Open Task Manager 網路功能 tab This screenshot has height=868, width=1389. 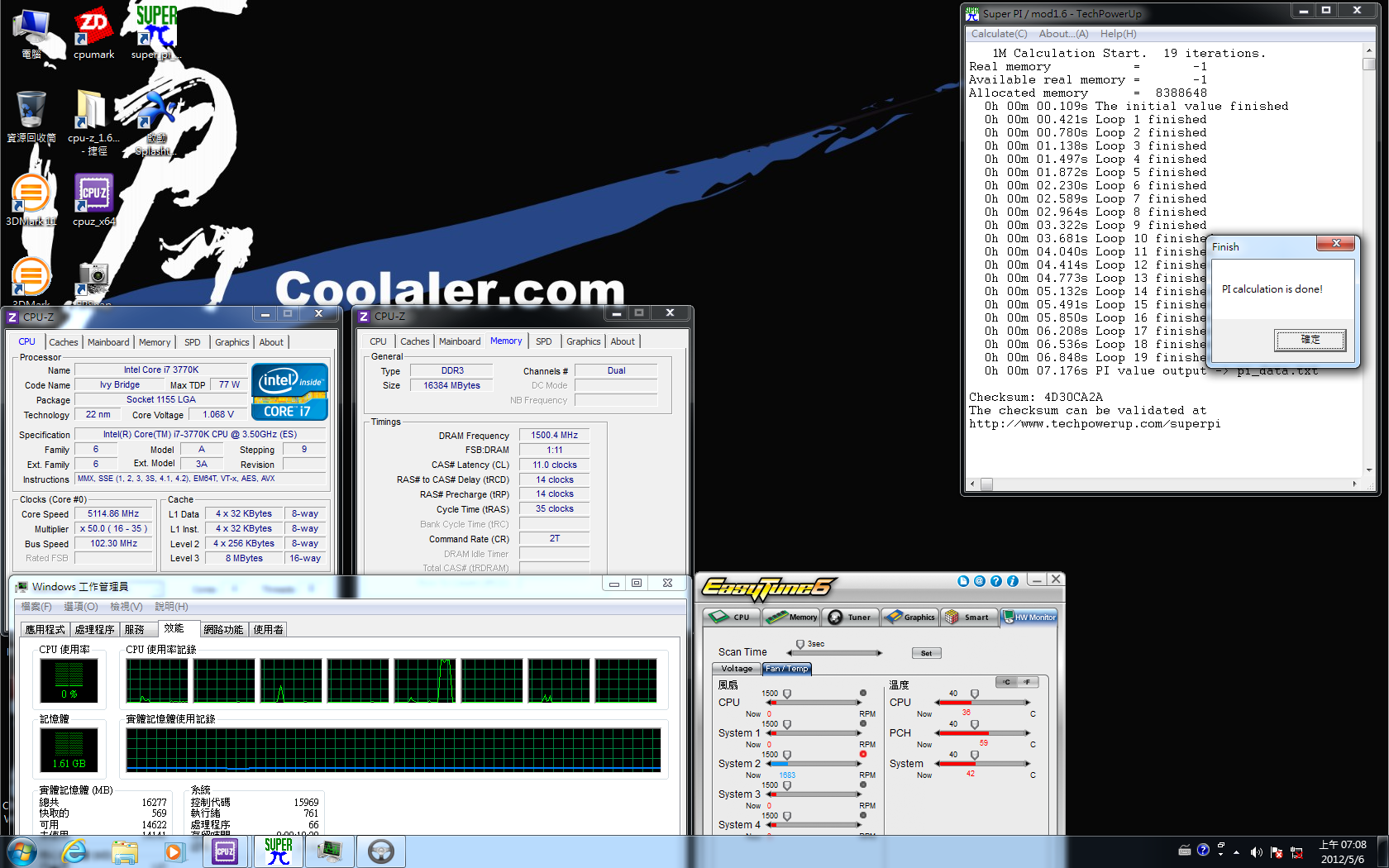click(223, 630)
